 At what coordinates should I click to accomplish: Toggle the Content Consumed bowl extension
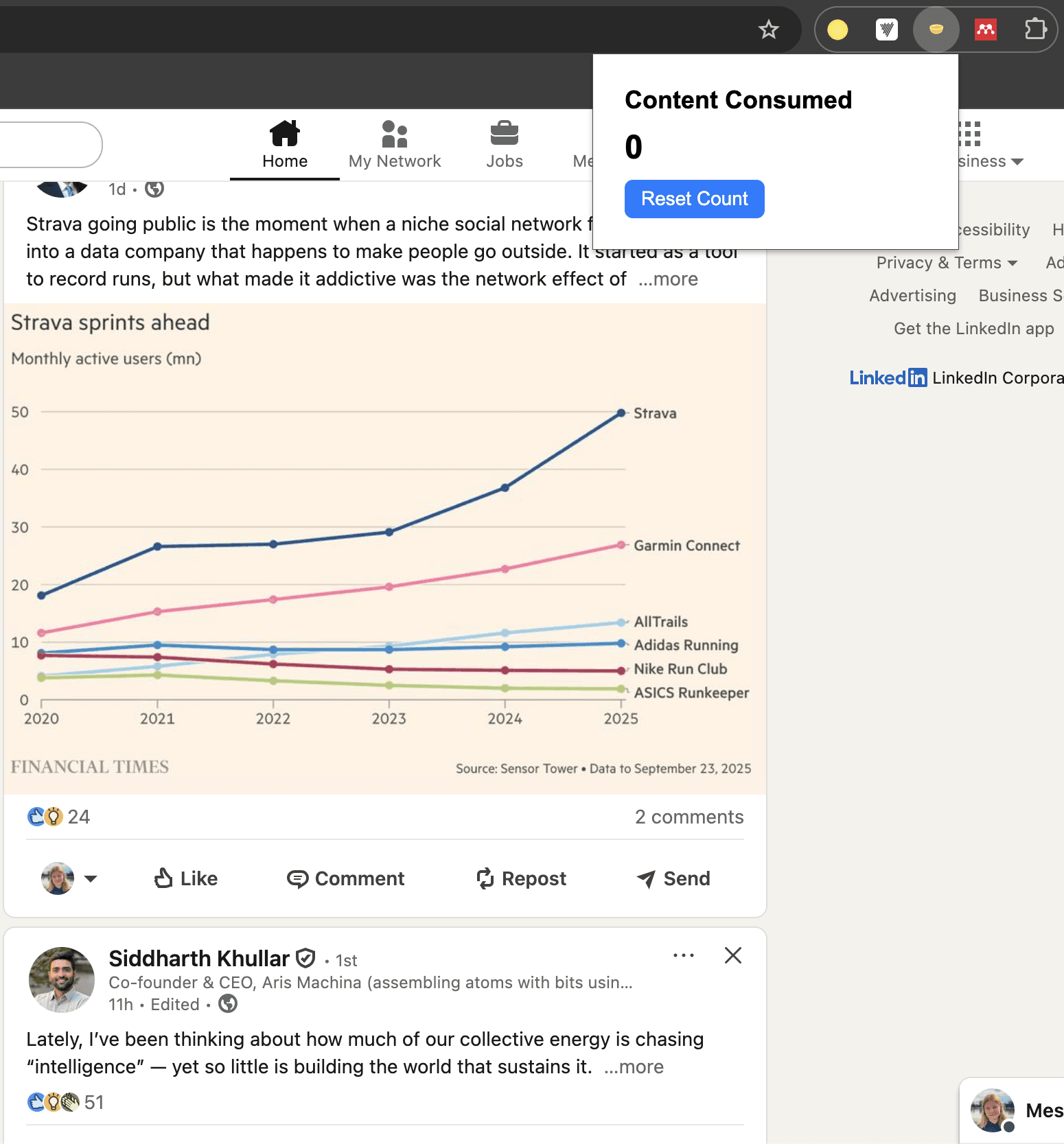[936, 30]
